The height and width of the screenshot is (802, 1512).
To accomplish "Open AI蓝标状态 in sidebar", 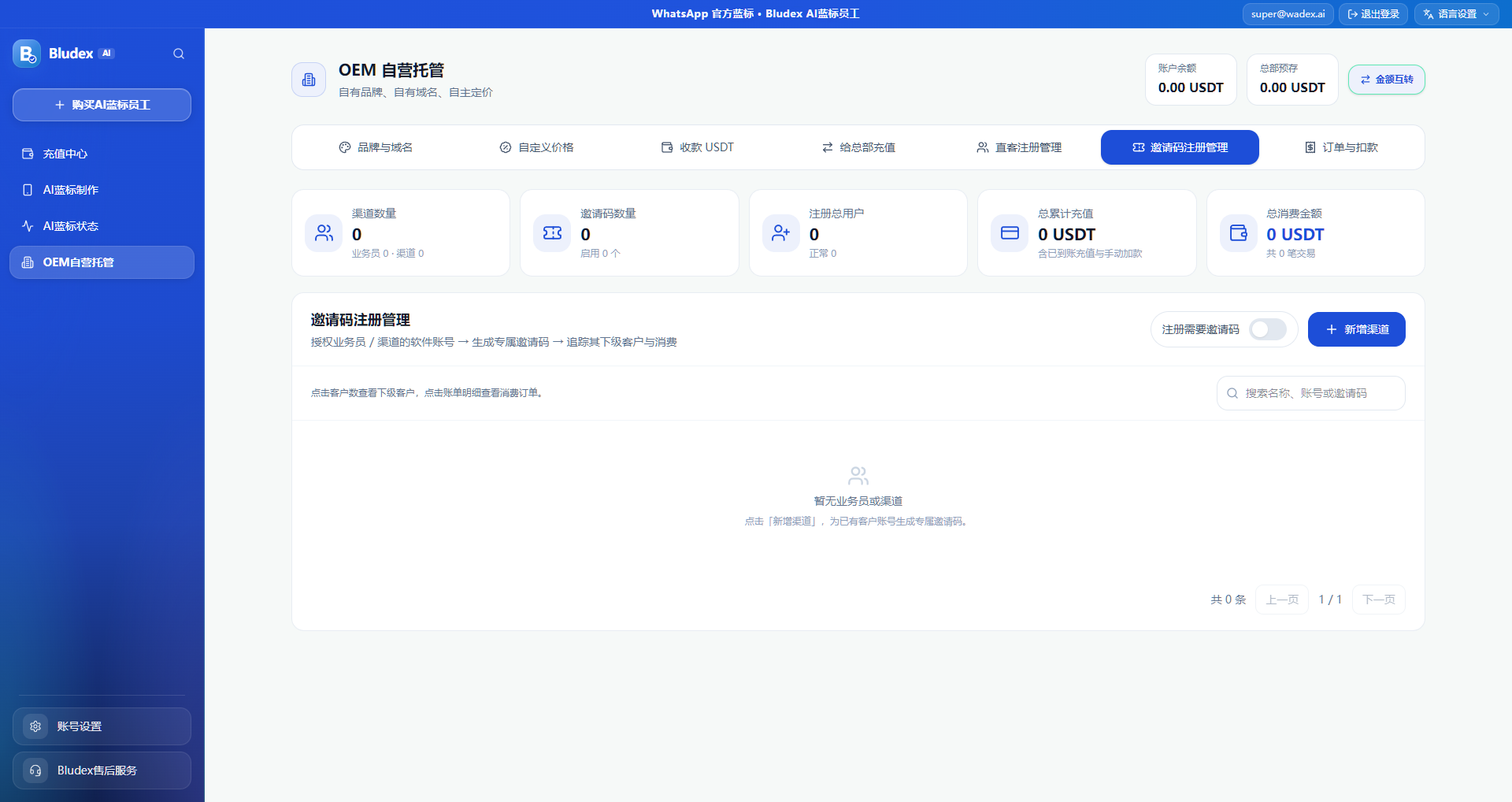I will (x=102, y=226).
